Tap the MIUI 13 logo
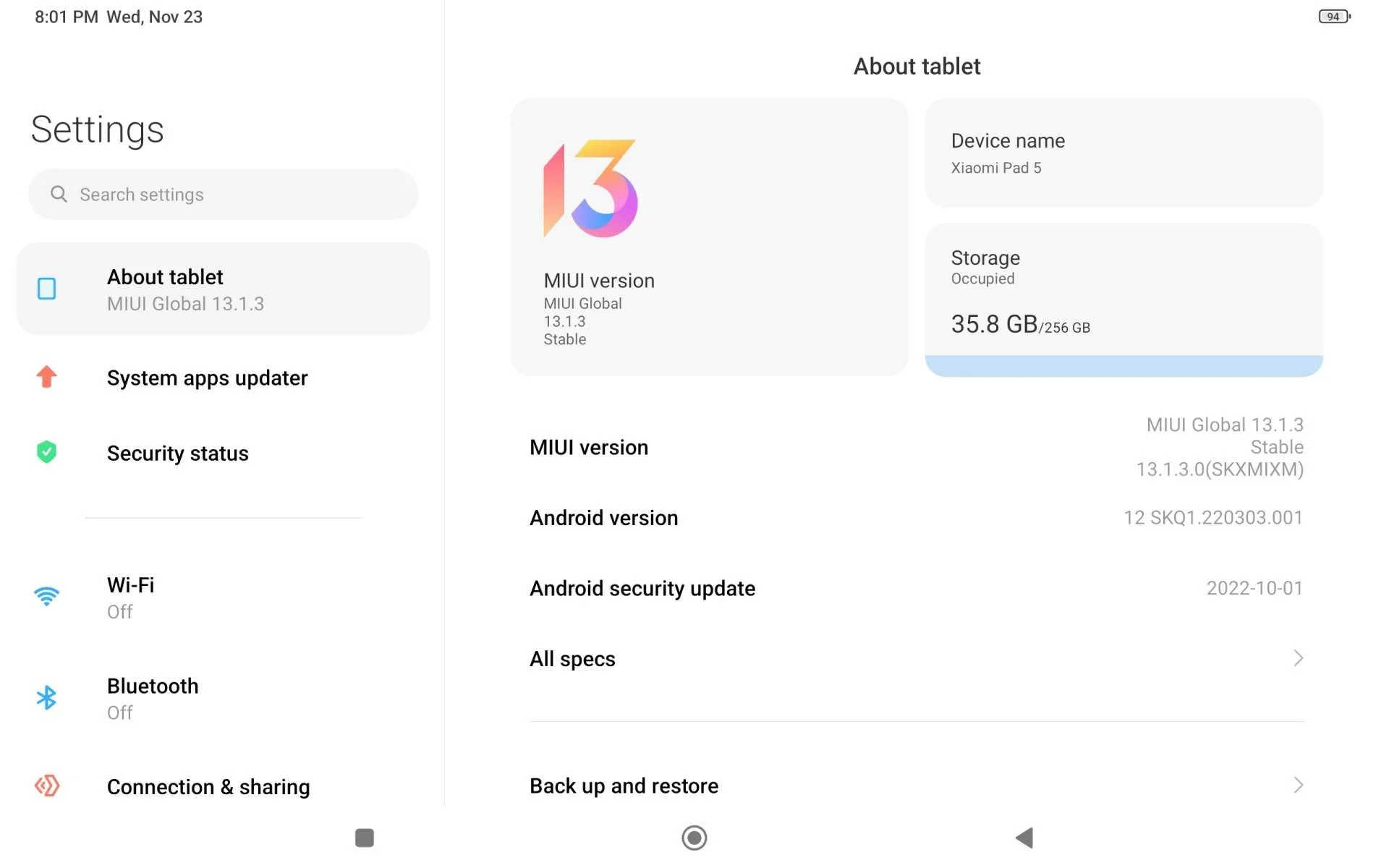 [590, 188]
